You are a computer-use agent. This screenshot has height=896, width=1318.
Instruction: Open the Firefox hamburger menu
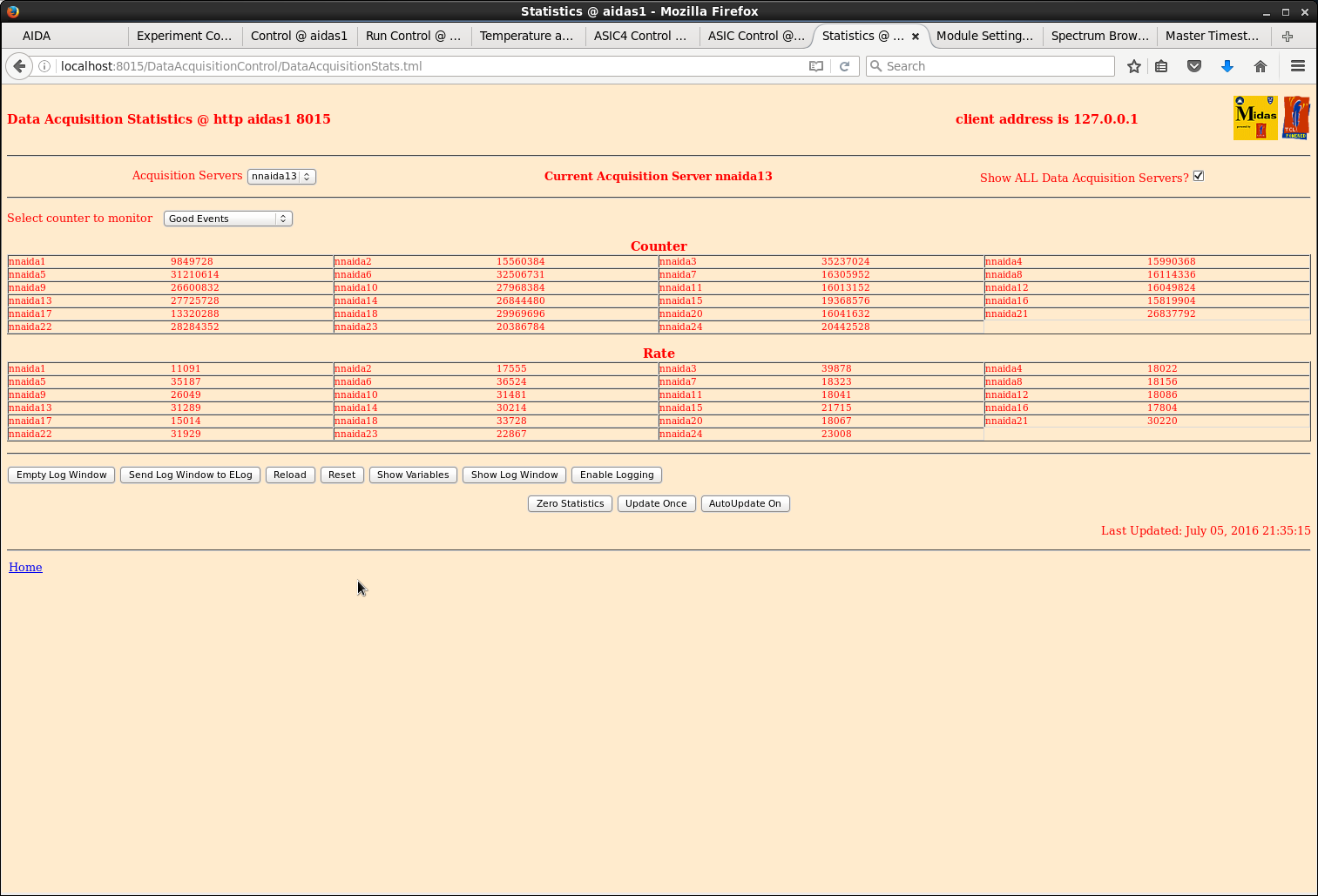tap(1298, 66)
